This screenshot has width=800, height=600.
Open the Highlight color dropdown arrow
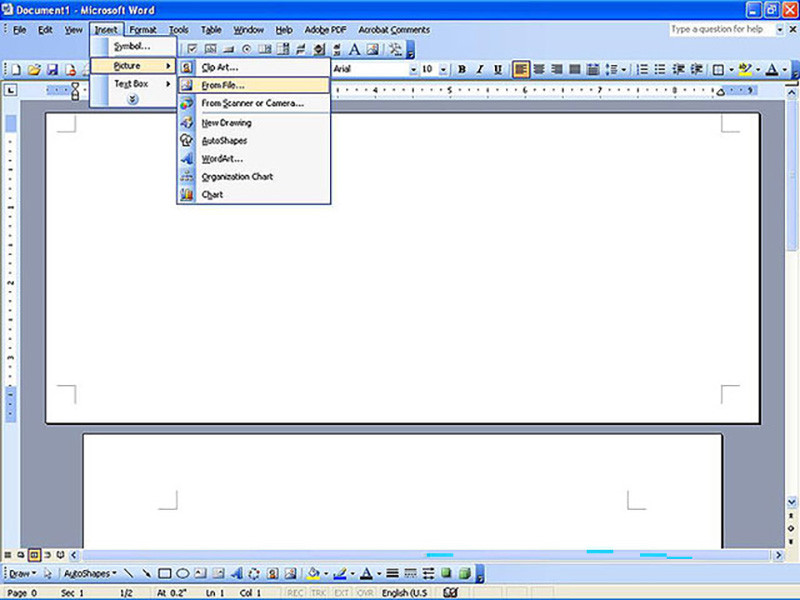[x=758, y=69]
